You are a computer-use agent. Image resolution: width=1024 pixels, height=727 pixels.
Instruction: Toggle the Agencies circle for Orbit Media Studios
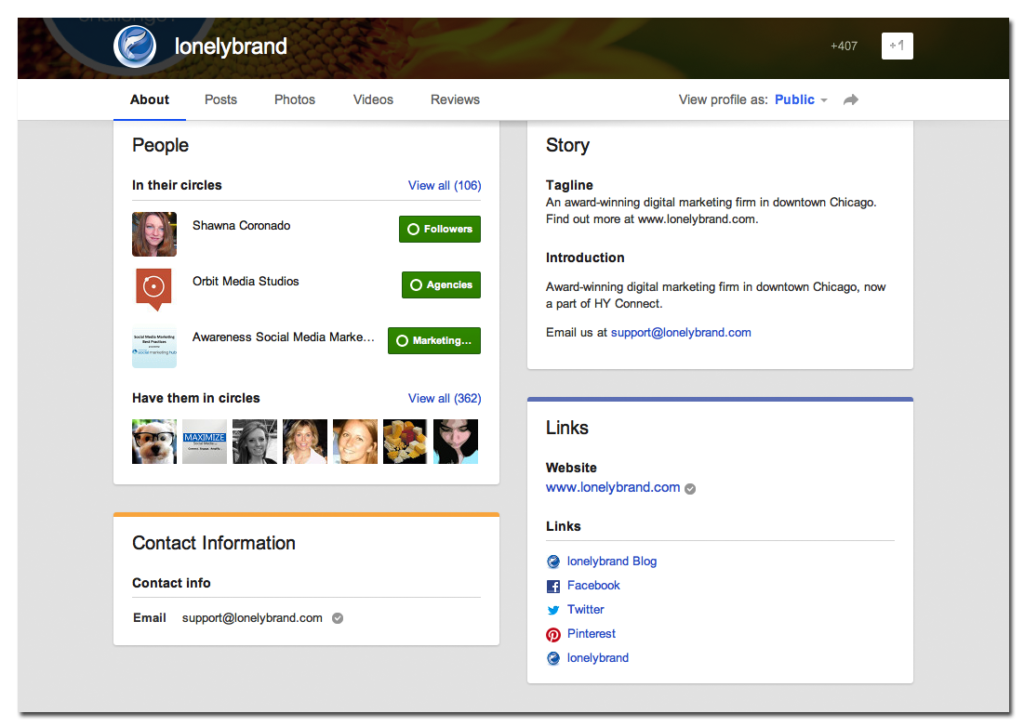click(x=440, y=284)
